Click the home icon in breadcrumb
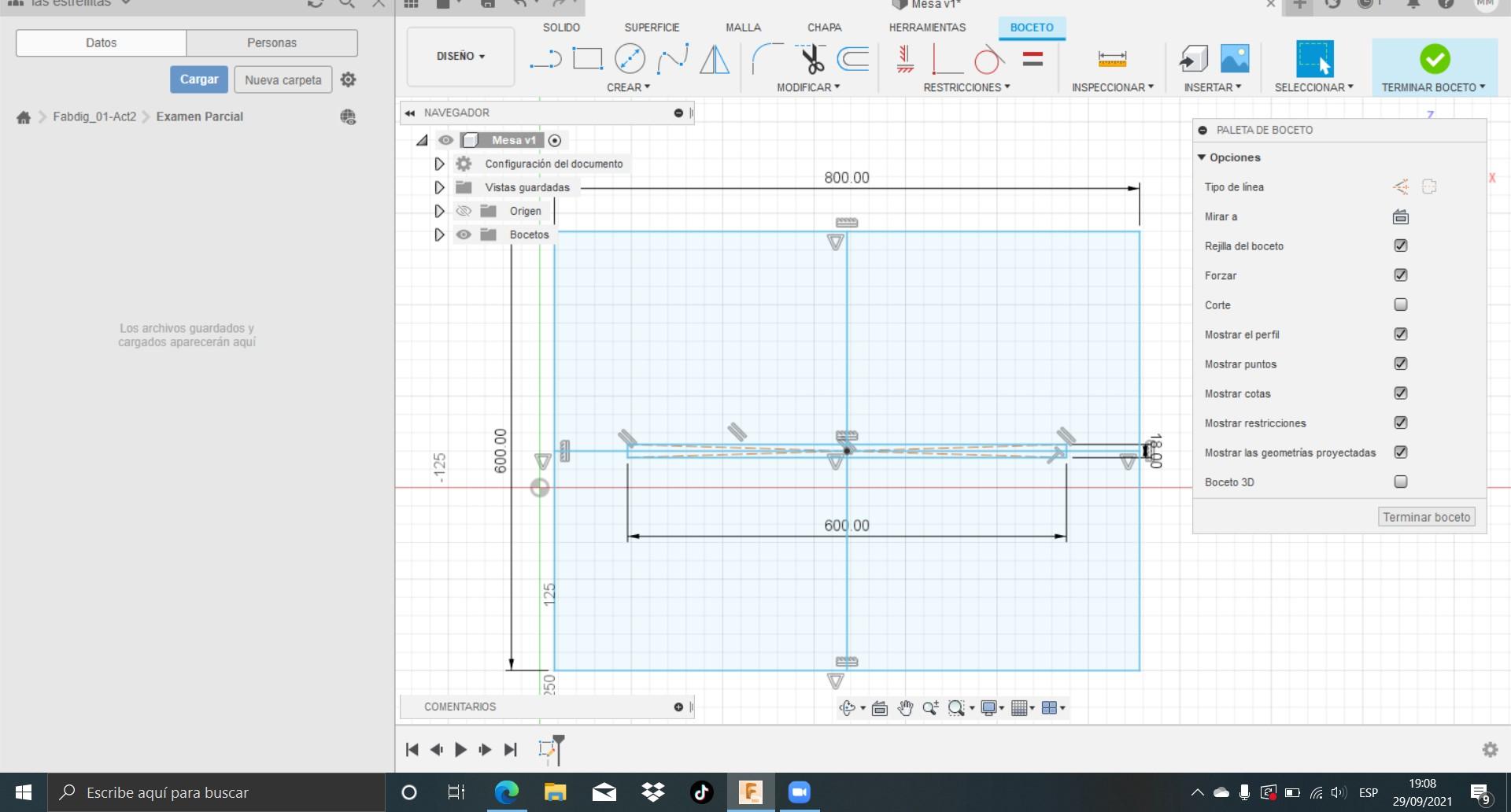Image resolution: width=1511 pixels, height=812 pixels. point(24,117)
